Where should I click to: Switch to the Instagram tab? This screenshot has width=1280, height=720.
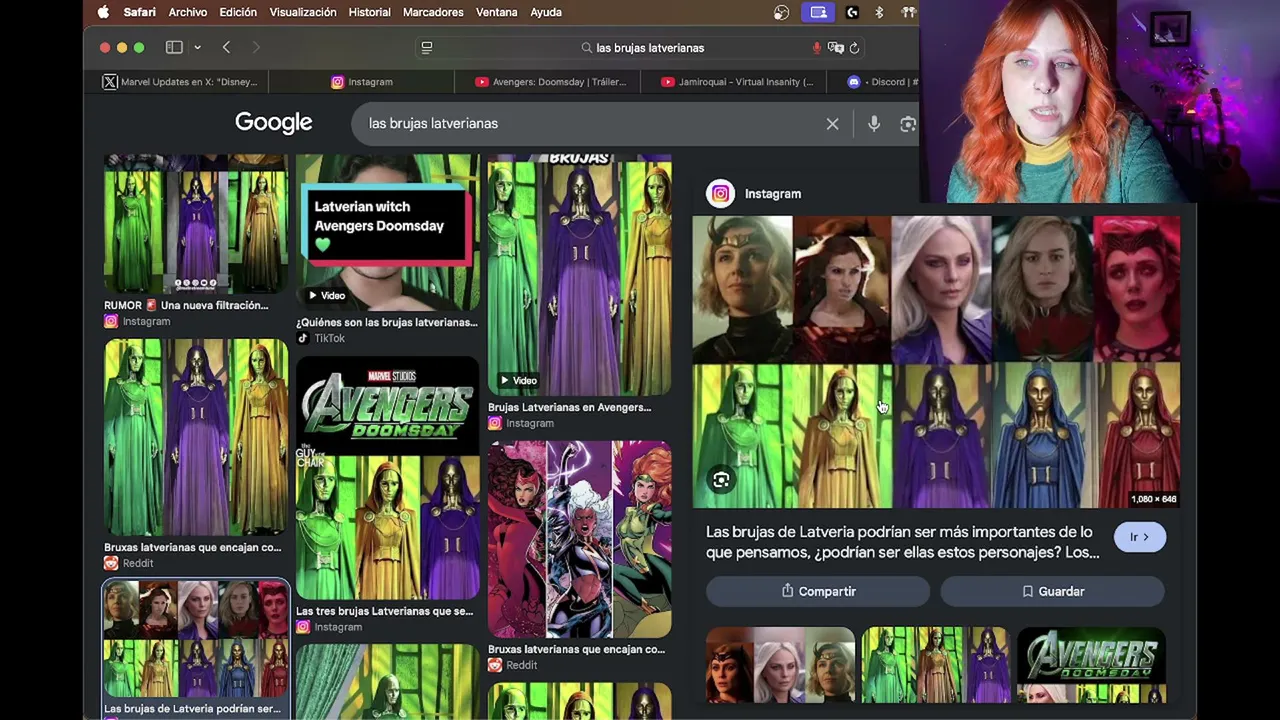click(361, 82)
